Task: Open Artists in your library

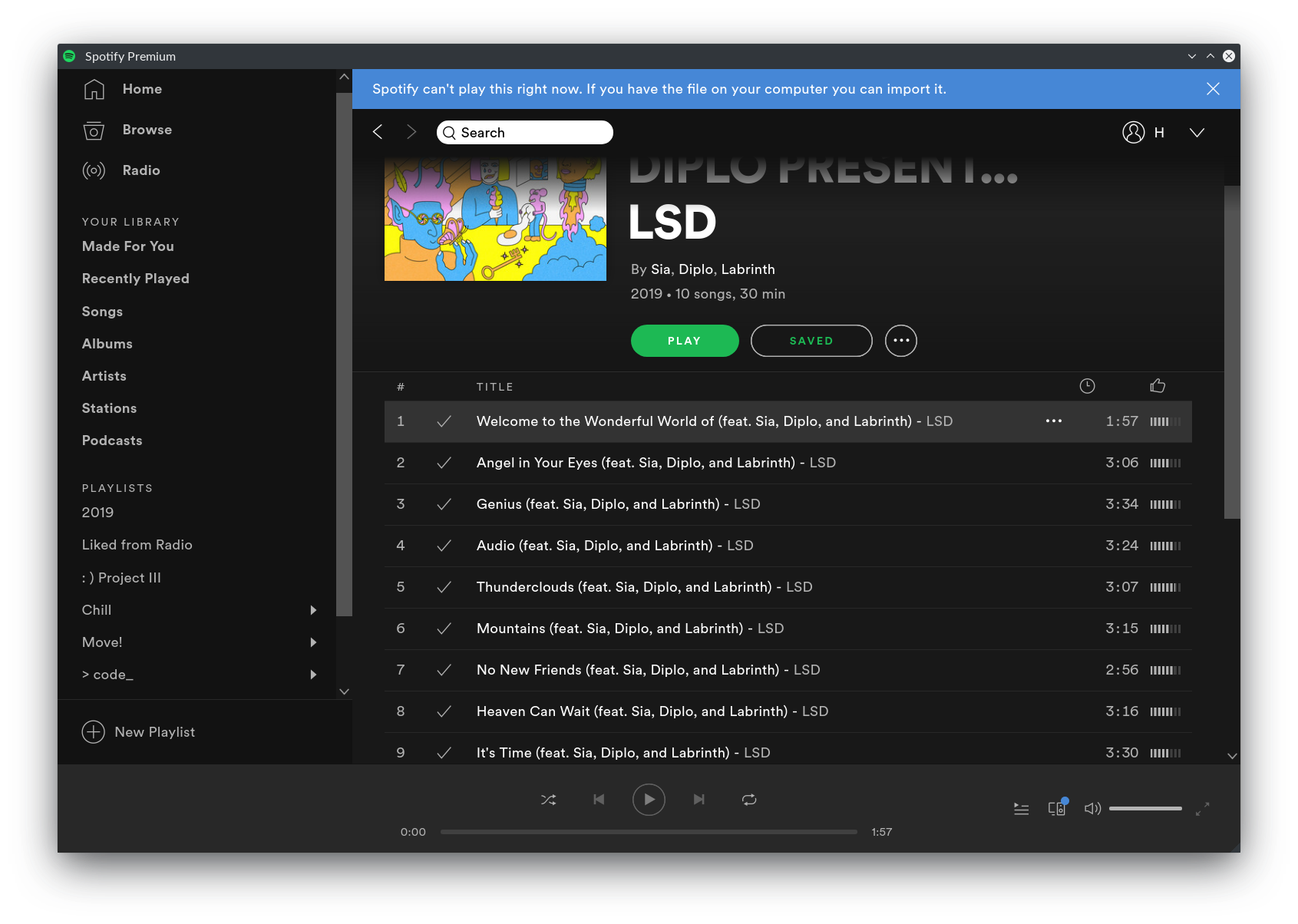Action: point(104,376)
